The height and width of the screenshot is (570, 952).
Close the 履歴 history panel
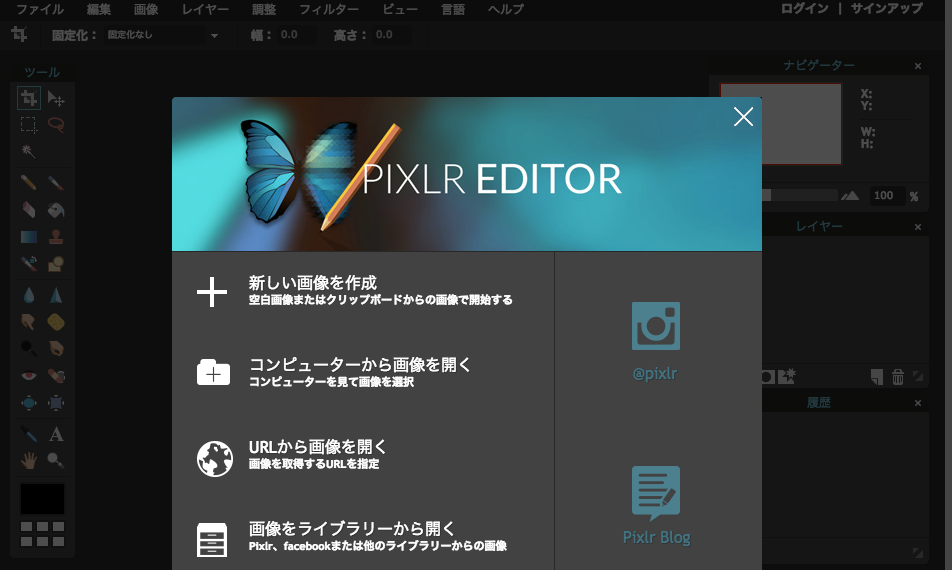[x=918, y=403]
